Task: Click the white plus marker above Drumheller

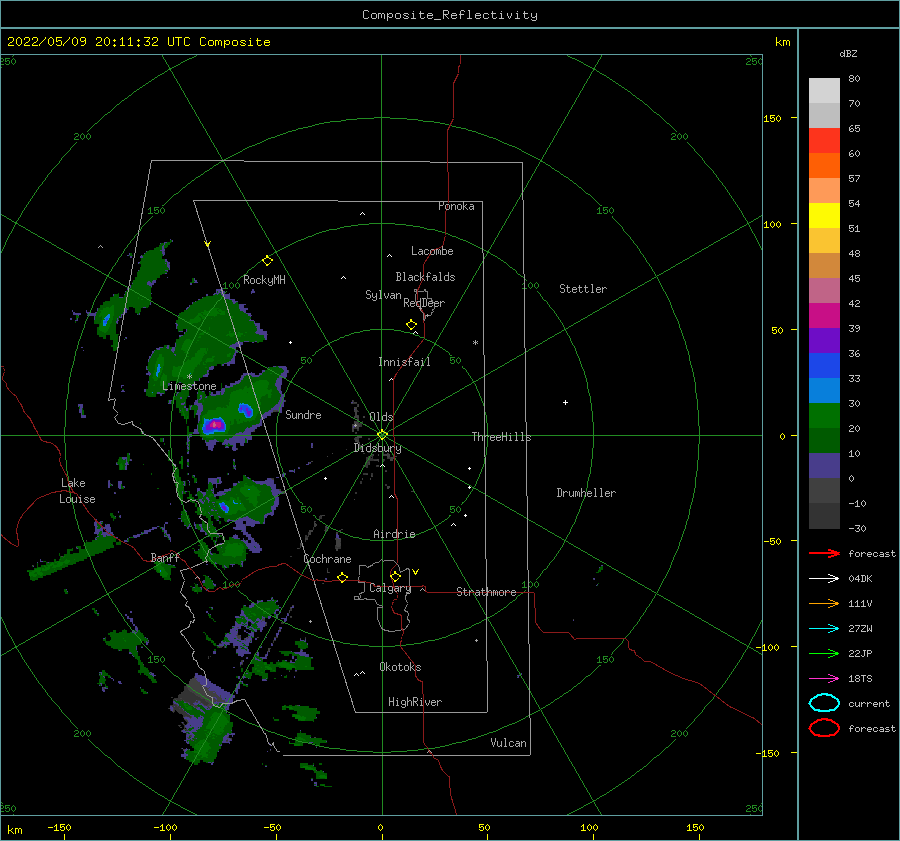Action: click(565, 402)
